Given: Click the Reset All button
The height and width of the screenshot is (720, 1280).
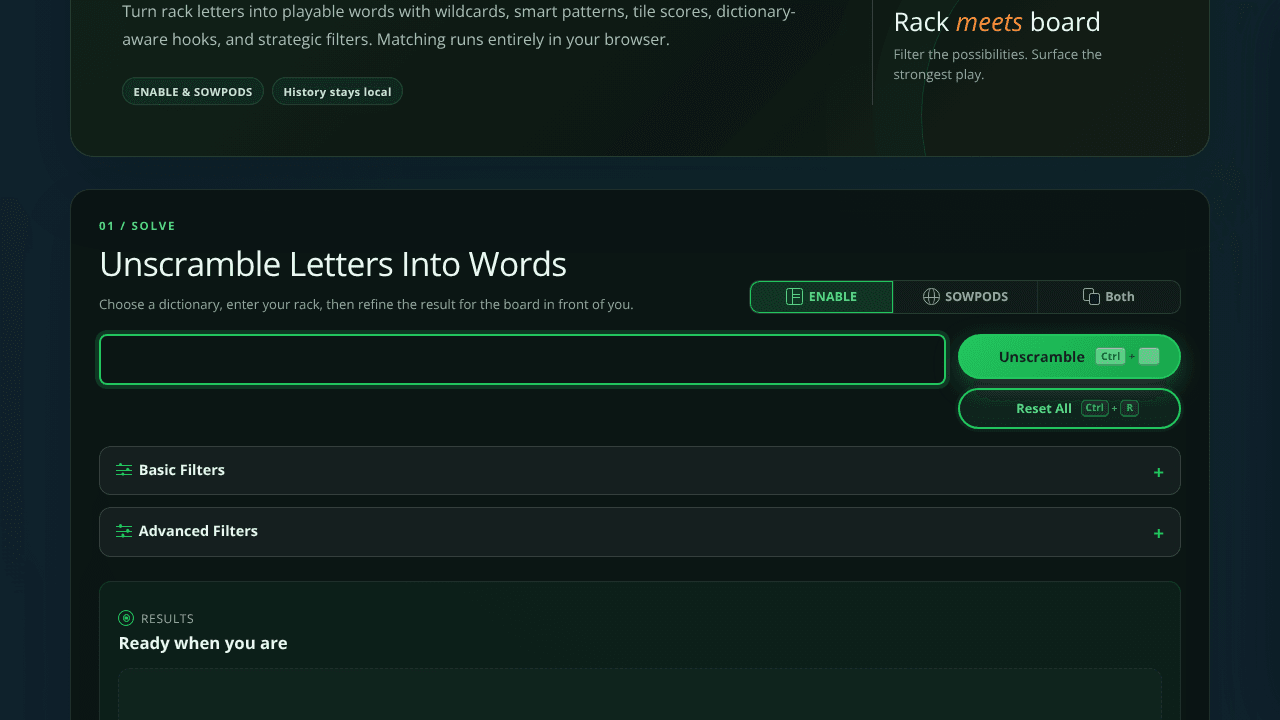Looking at the screenshot, I should 1069,408.
